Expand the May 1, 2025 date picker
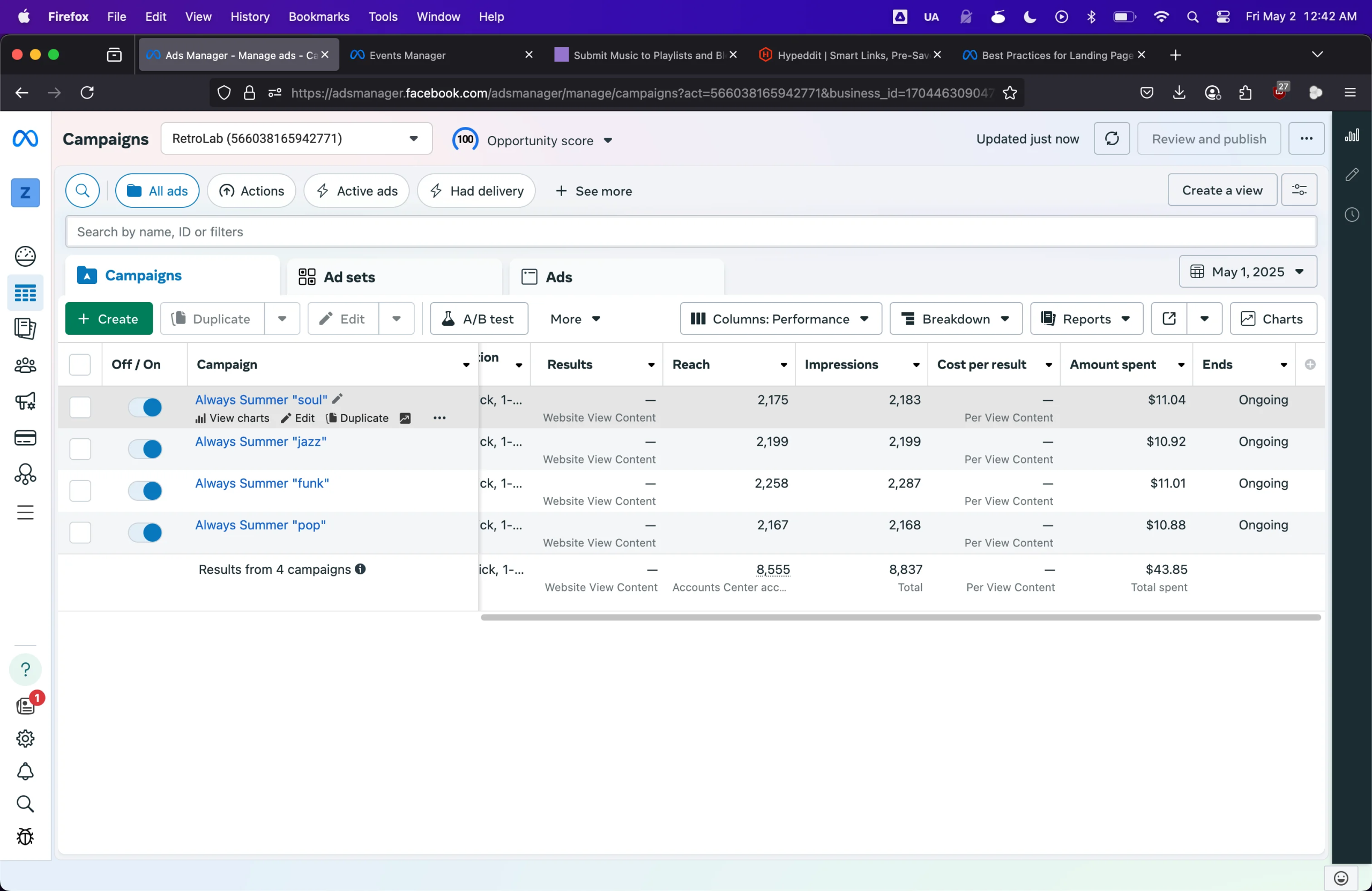 click(1248, 272)
